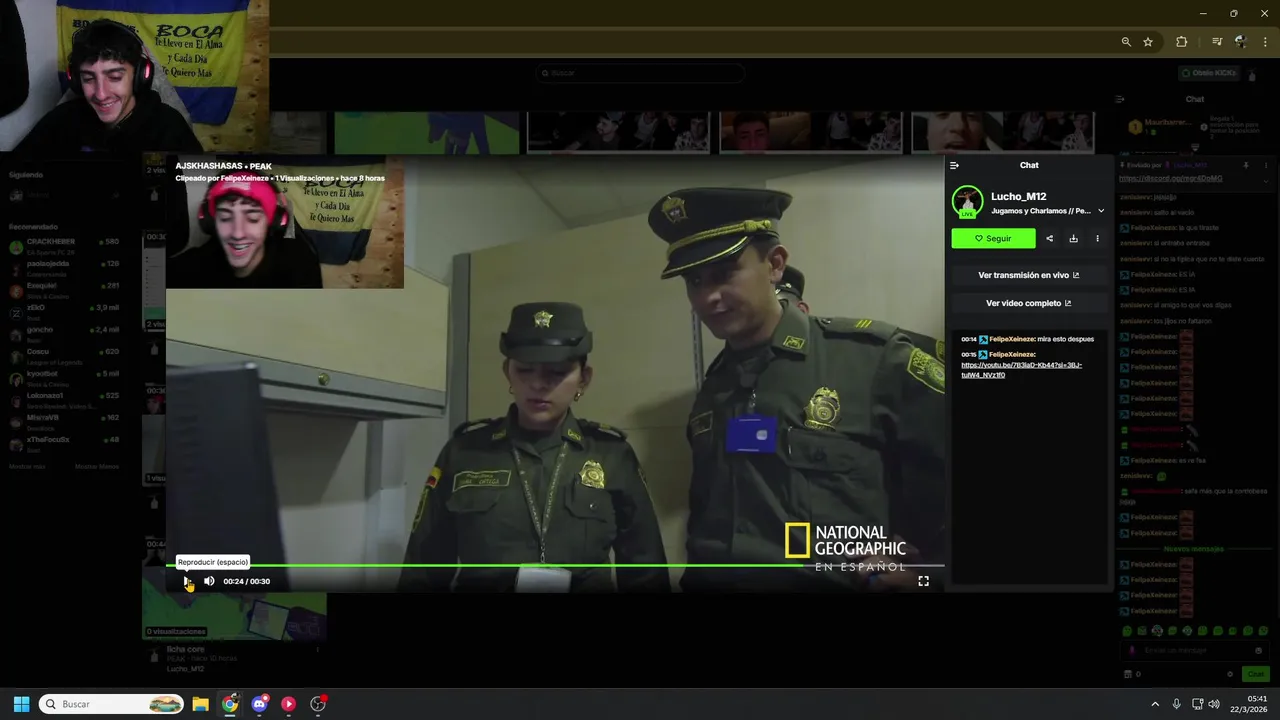Open browser extensions puzzle icon
This screenshot has height=720, width=1280.
[1182, 42]
